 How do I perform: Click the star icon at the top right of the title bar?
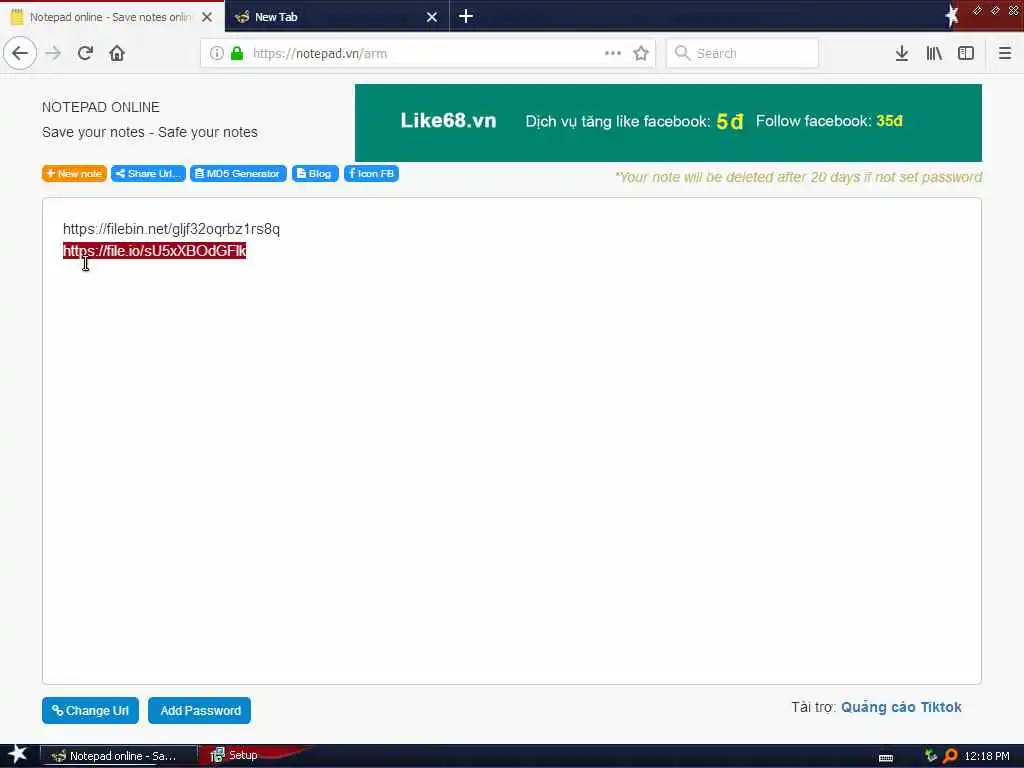pos(951,15)
